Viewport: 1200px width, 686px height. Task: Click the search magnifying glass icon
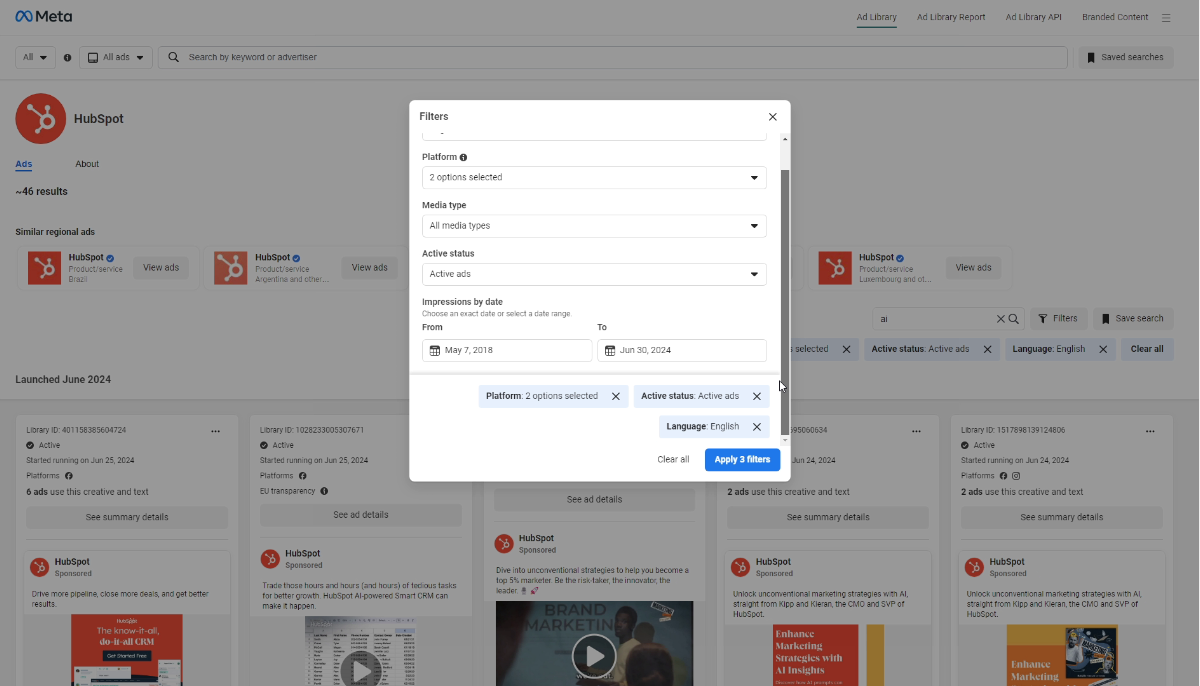point(172,57)
